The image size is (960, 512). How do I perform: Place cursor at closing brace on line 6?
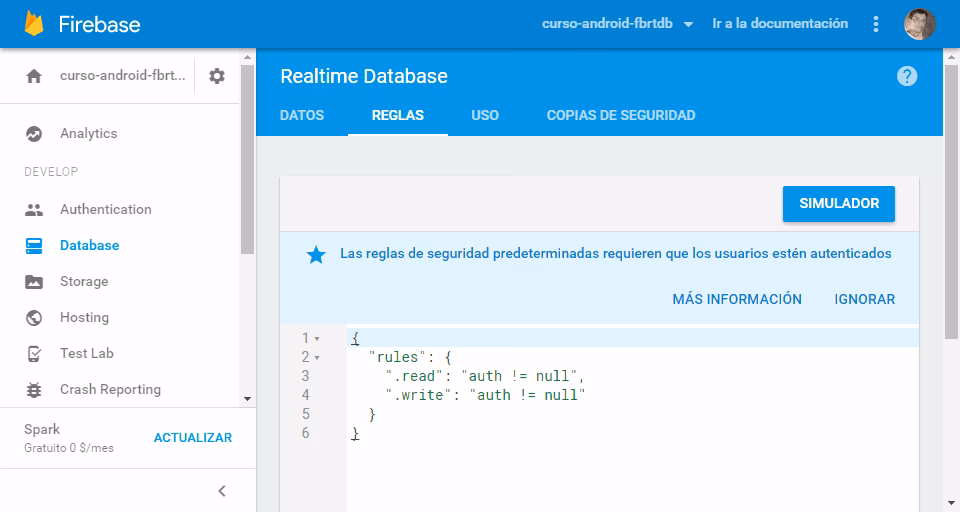tap(355, 434)
